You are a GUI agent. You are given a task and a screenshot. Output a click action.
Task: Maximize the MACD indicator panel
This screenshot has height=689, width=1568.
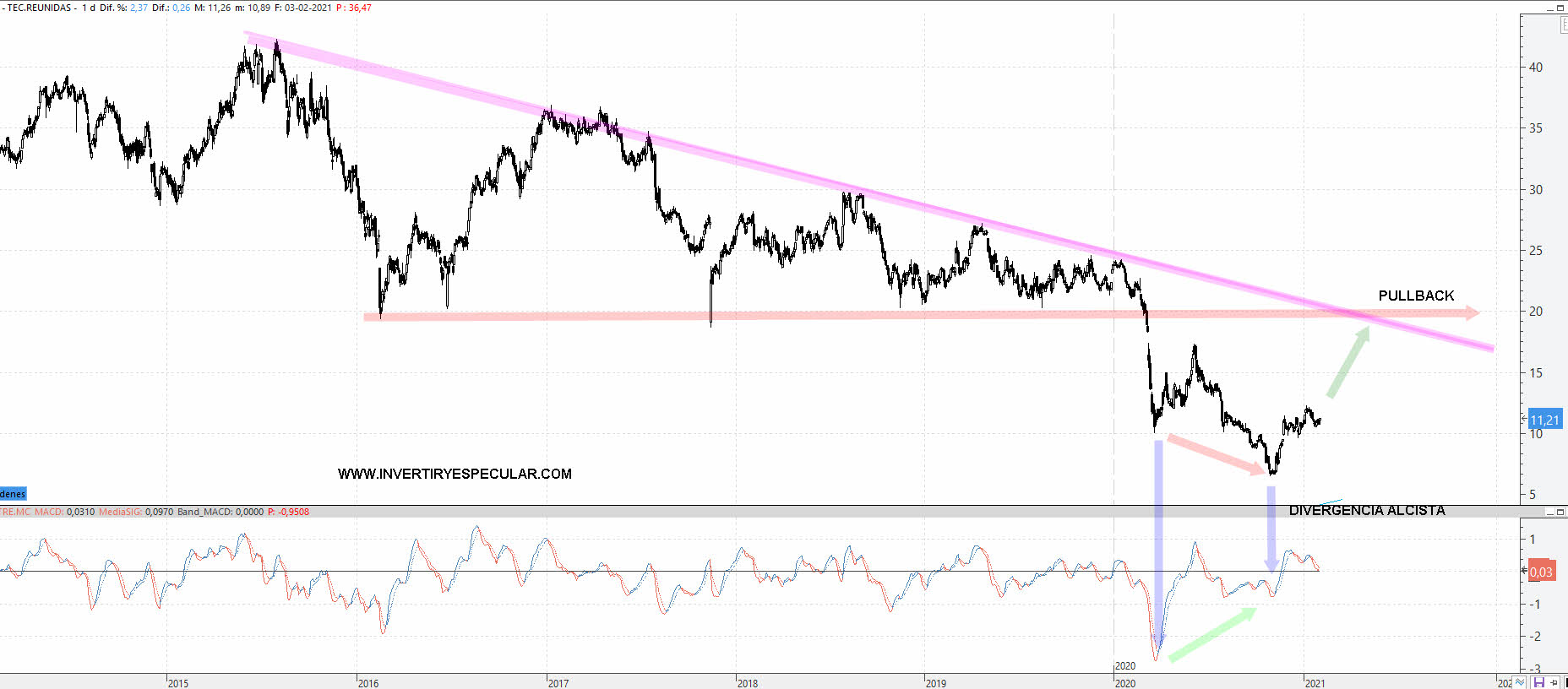coord(1560,512)
